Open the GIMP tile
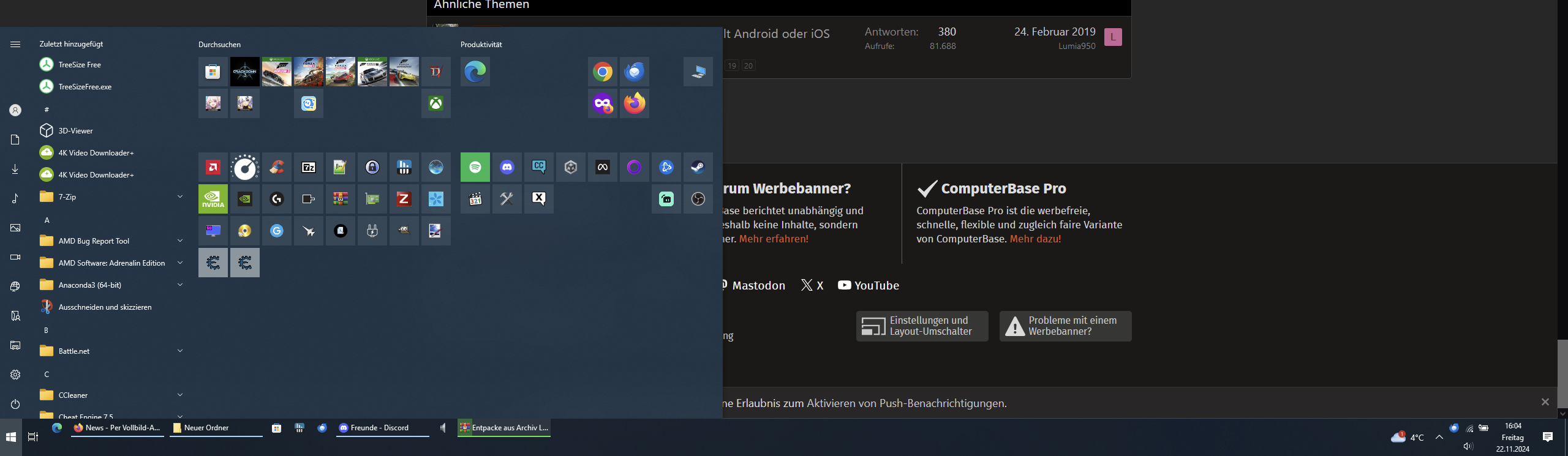This screenshot has height=456, width=1568. [404, 231]
